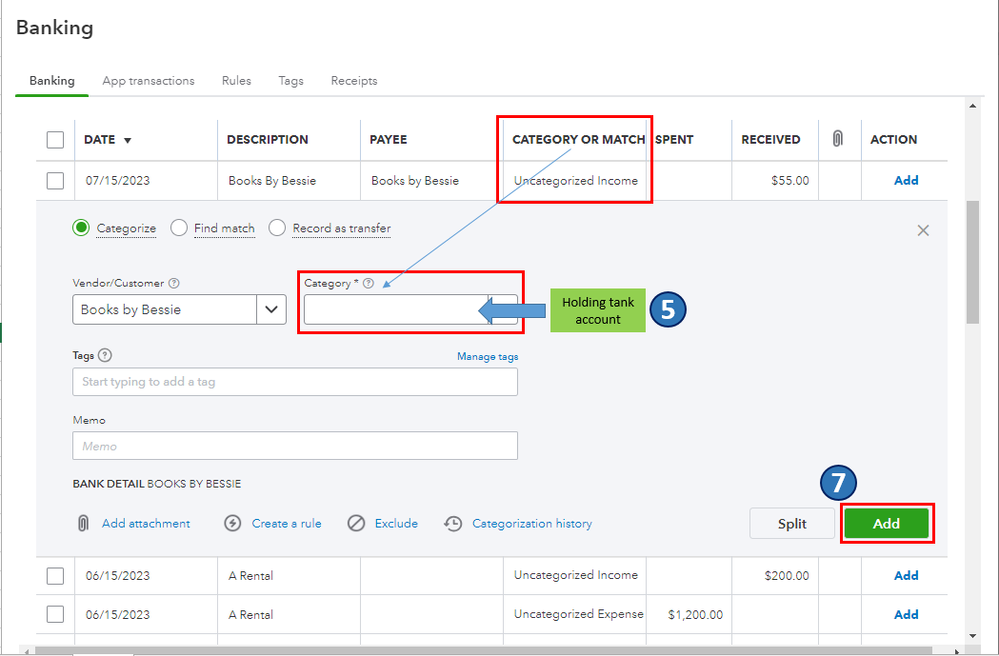Click the Tags help question icon

[105, 355]
